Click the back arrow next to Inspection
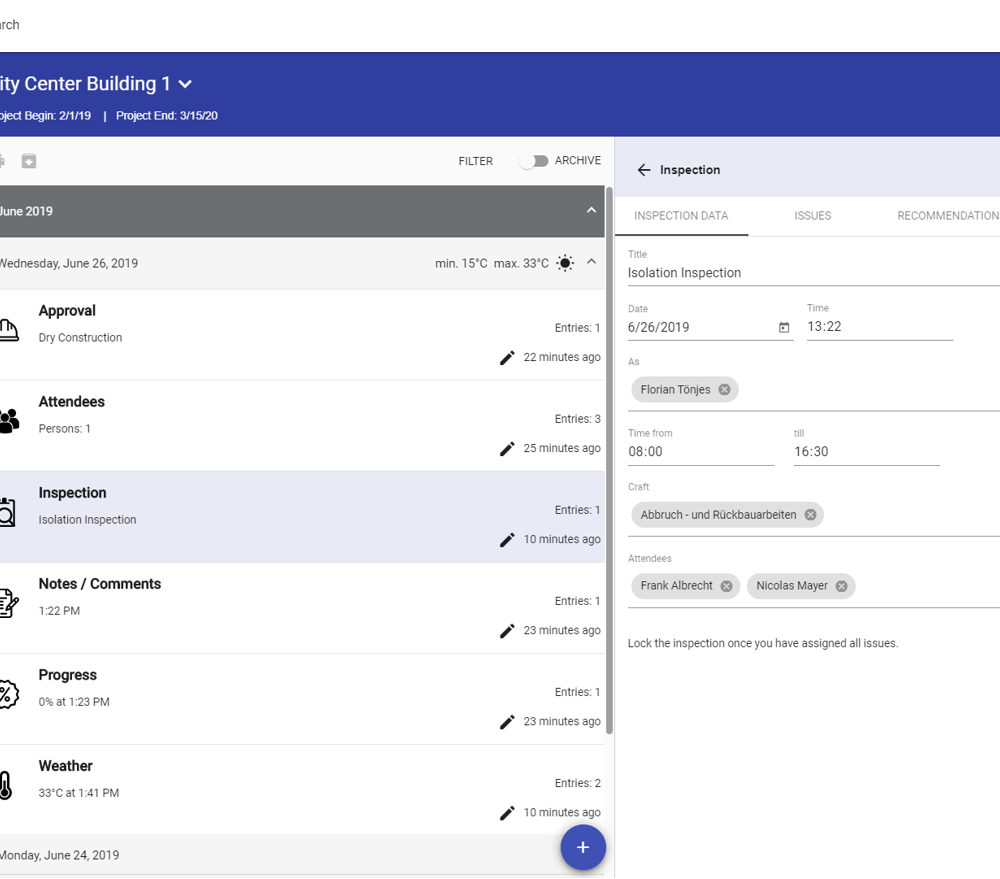This screenshot has width=1000, height=879. 643,170
